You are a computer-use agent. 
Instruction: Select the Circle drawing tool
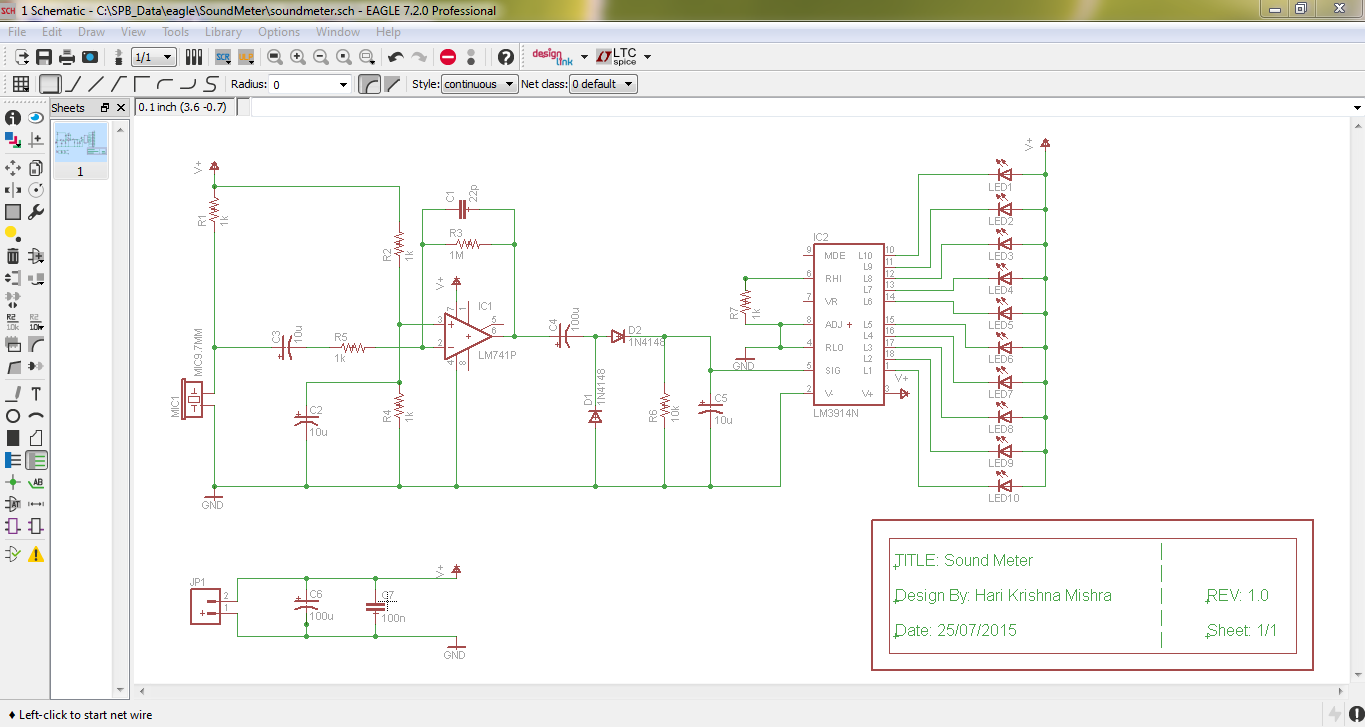click(13, 416)
